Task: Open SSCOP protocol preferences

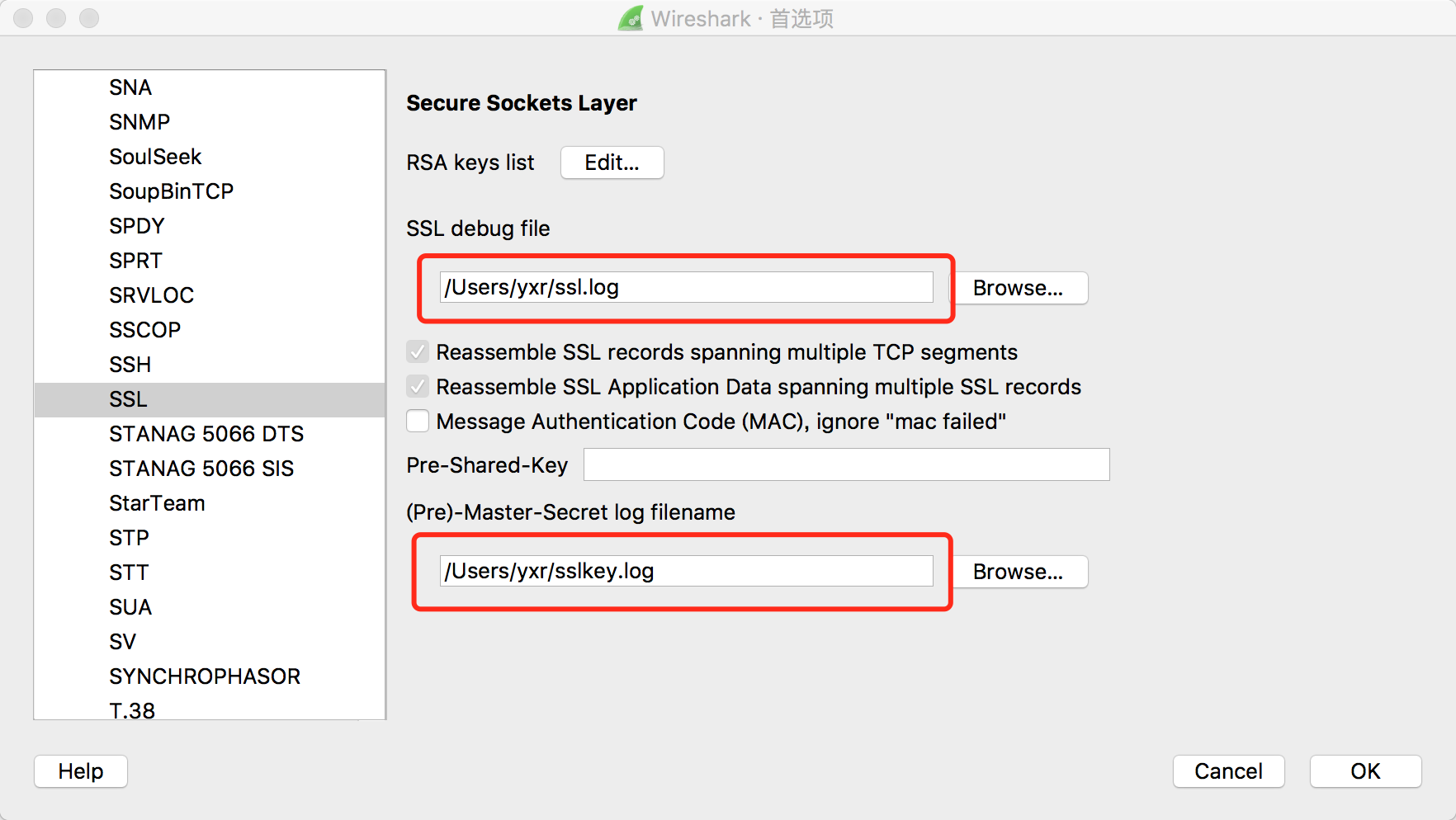Action: click(x=210, y=330)
